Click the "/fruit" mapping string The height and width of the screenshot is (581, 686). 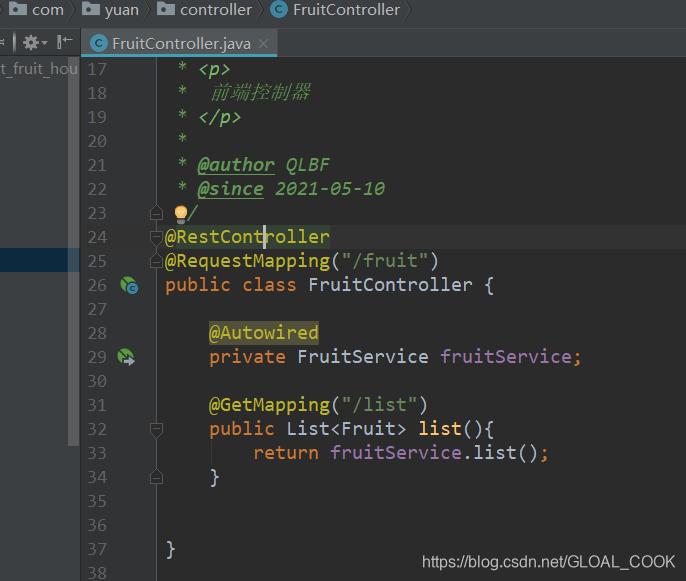[385, 261]
